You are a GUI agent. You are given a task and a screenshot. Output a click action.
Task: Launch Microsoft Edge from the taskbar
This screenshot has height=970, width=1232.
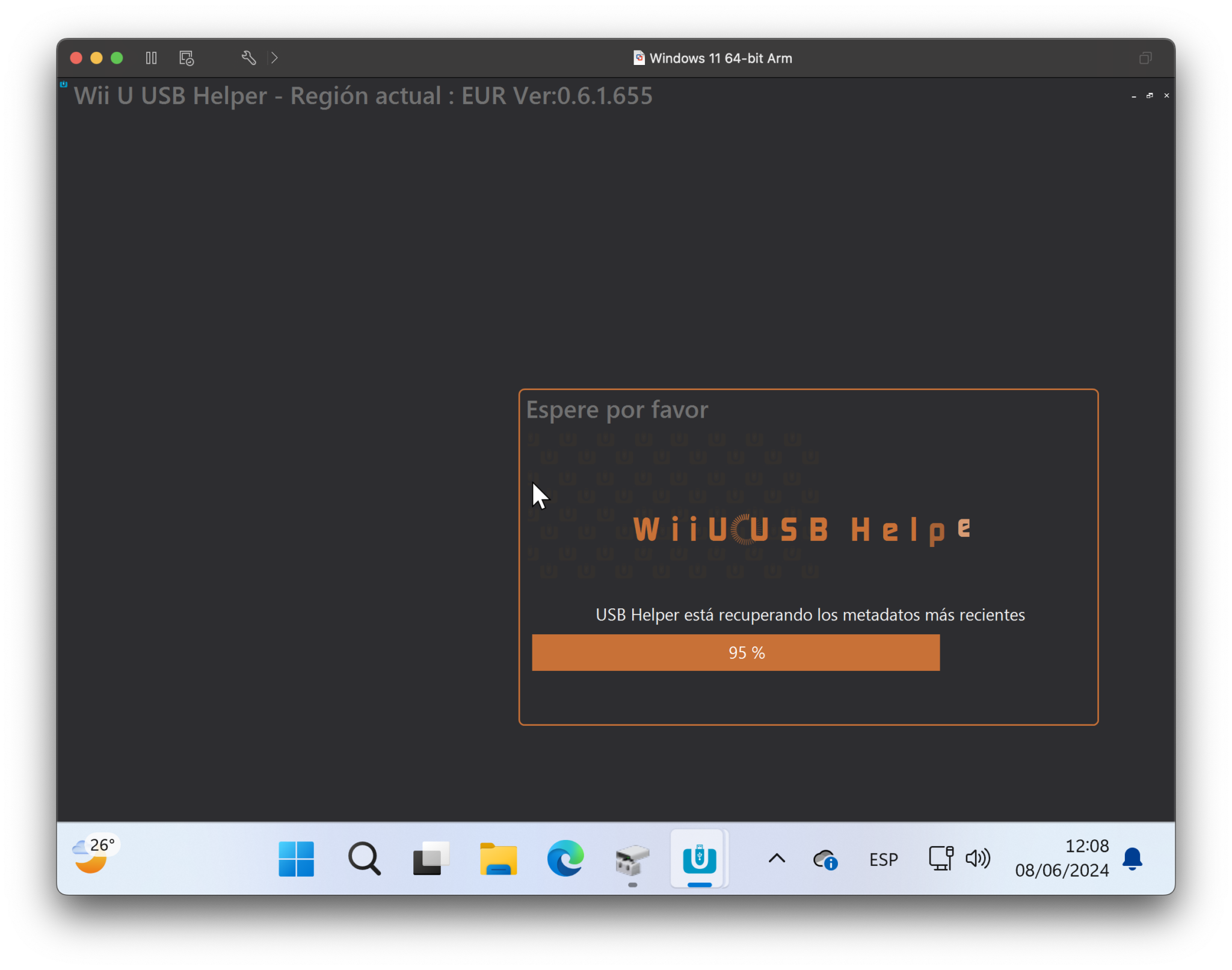566,859
